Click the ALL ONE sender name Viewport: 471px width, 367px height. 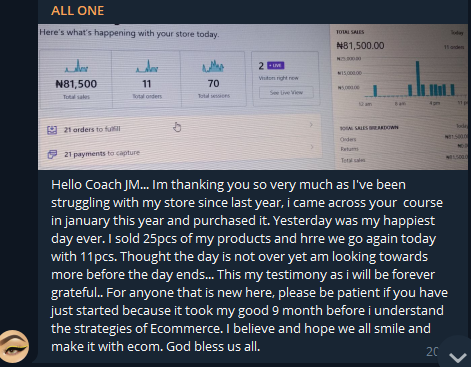click(x=78, y=11)
